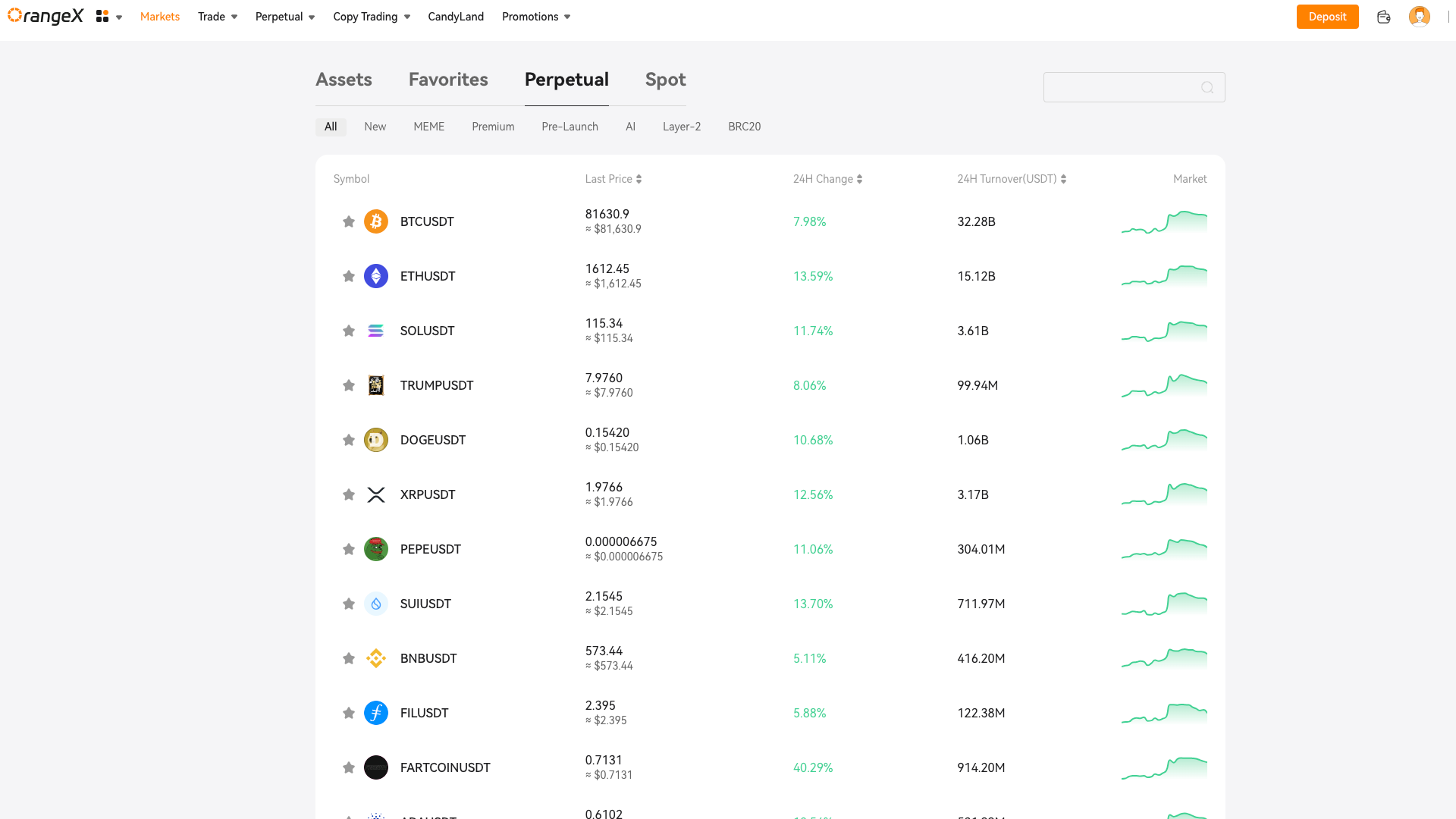Image resolution: width=1456 pixels, height=819 pixels.
Task: Favorite DOGEUSDT with its star
Action: (349, 440)
